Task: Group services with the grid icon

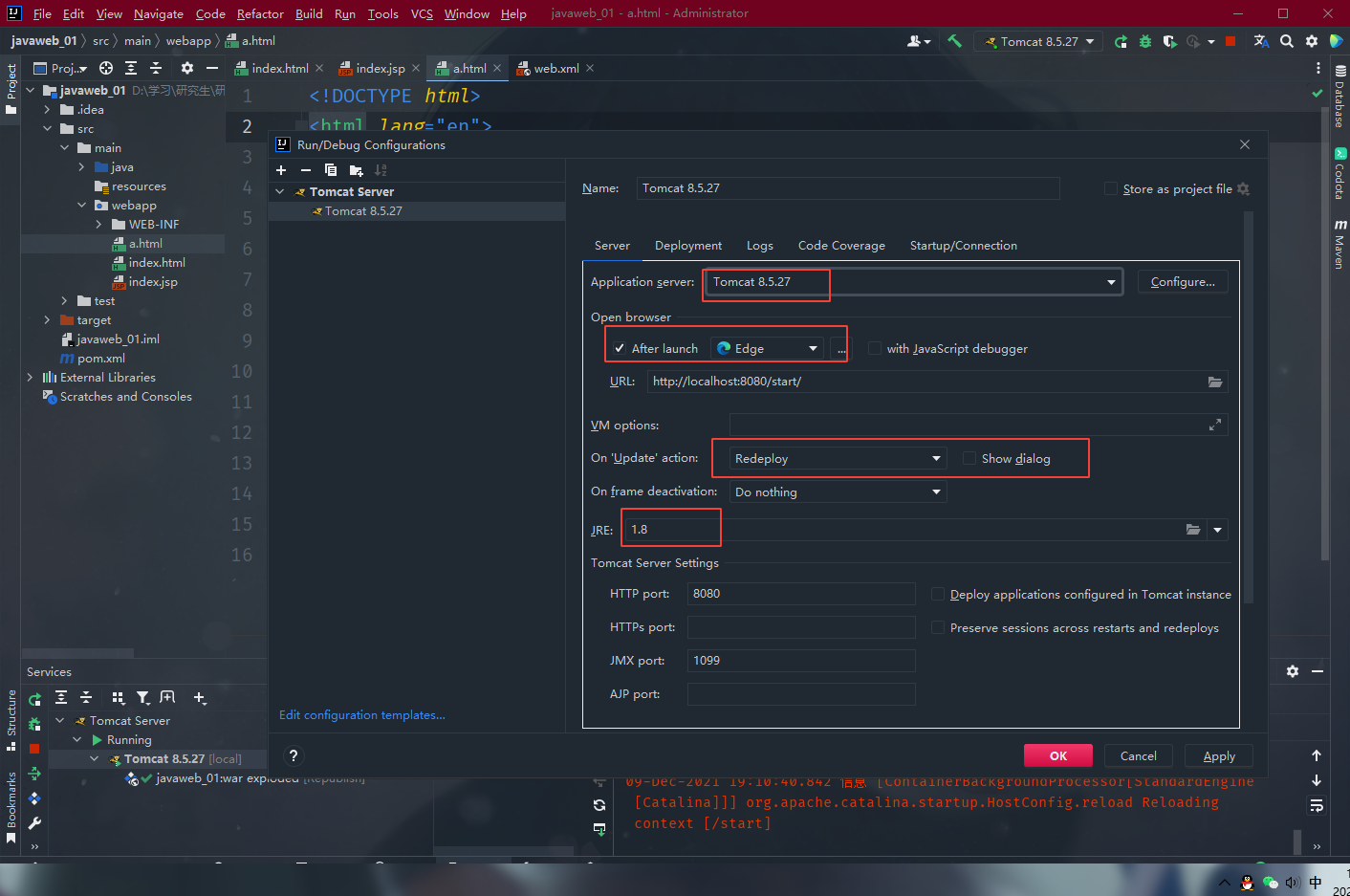Action: click(119, 698)
